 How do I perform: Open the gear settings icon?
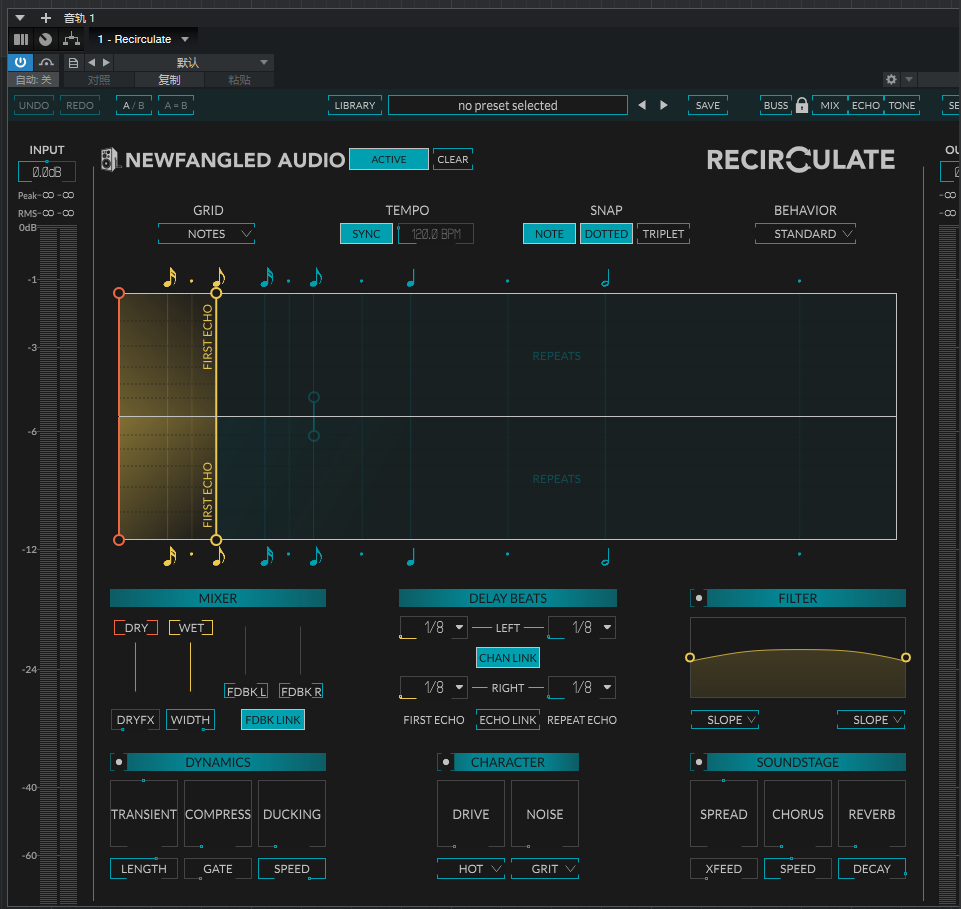pyautogui.click(x=891, y=79)
